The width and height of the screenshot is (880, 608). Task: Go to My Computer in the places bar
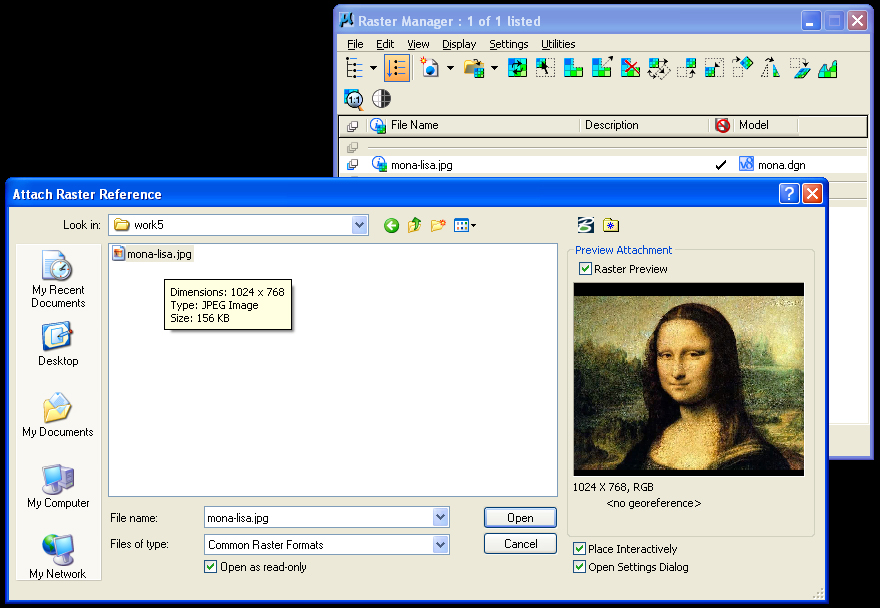[58, 486]
